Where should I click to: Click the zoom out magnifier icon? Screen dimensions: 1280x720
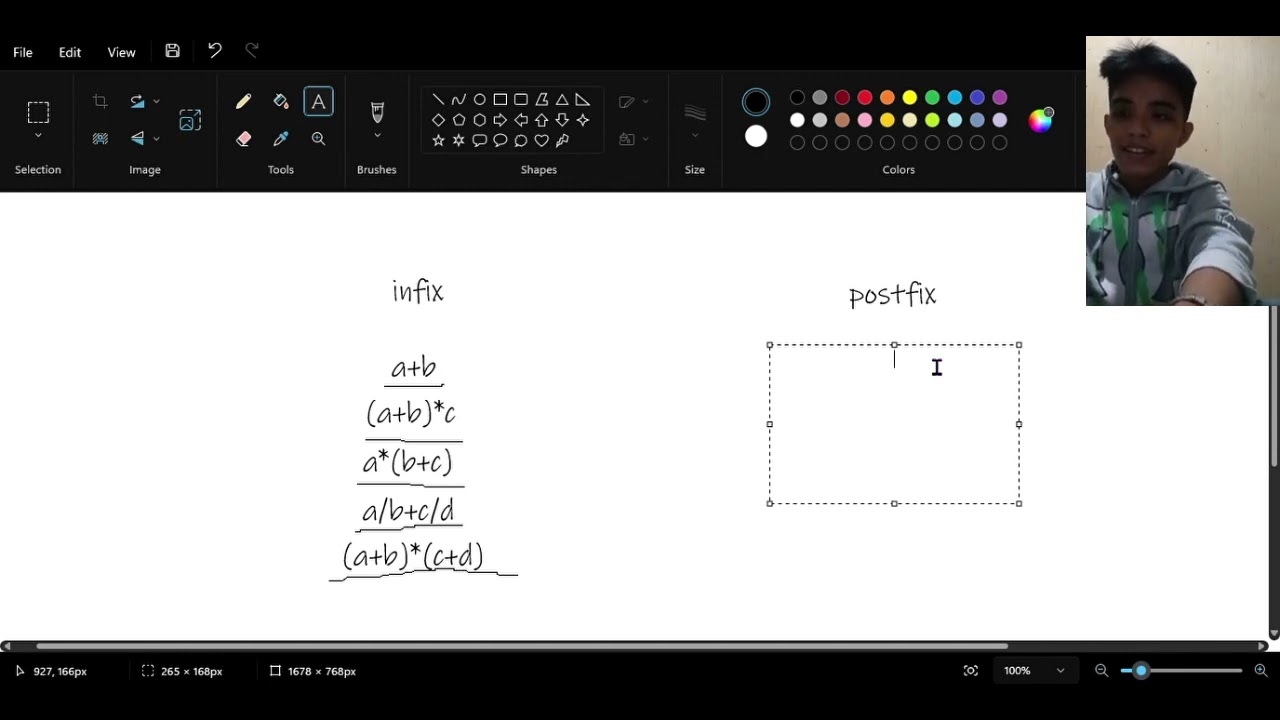pyautogui.click(x=1101, y=671)
